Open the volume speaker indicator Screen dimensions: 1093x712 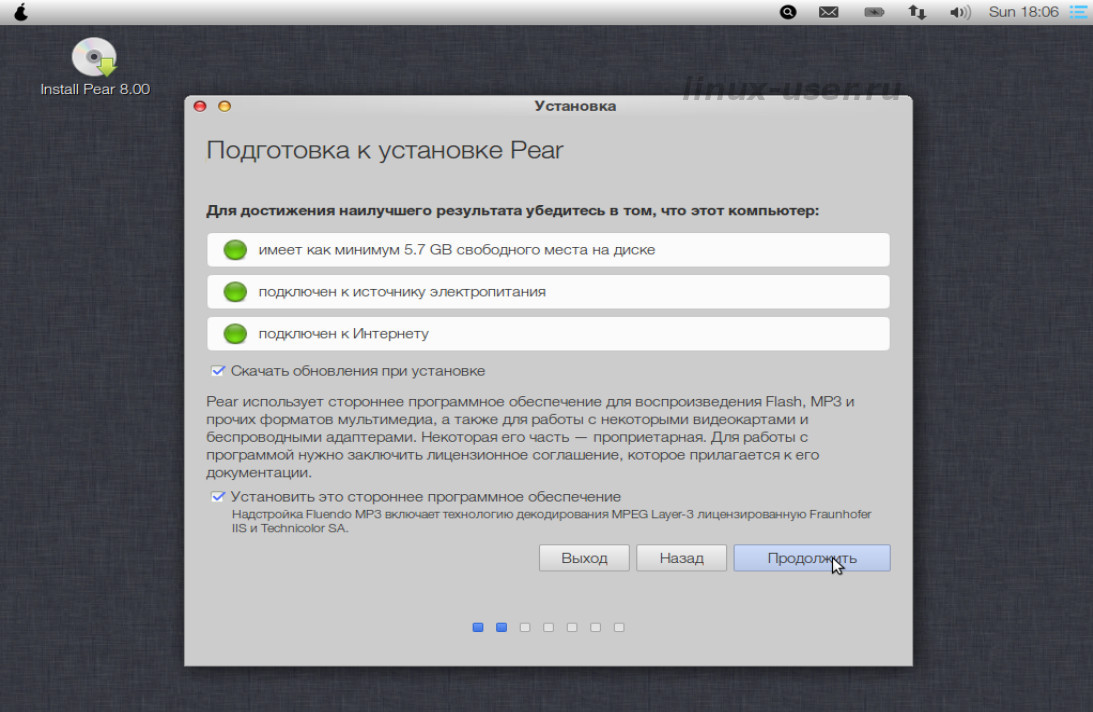pyautogui.click(x=960, y=12)
